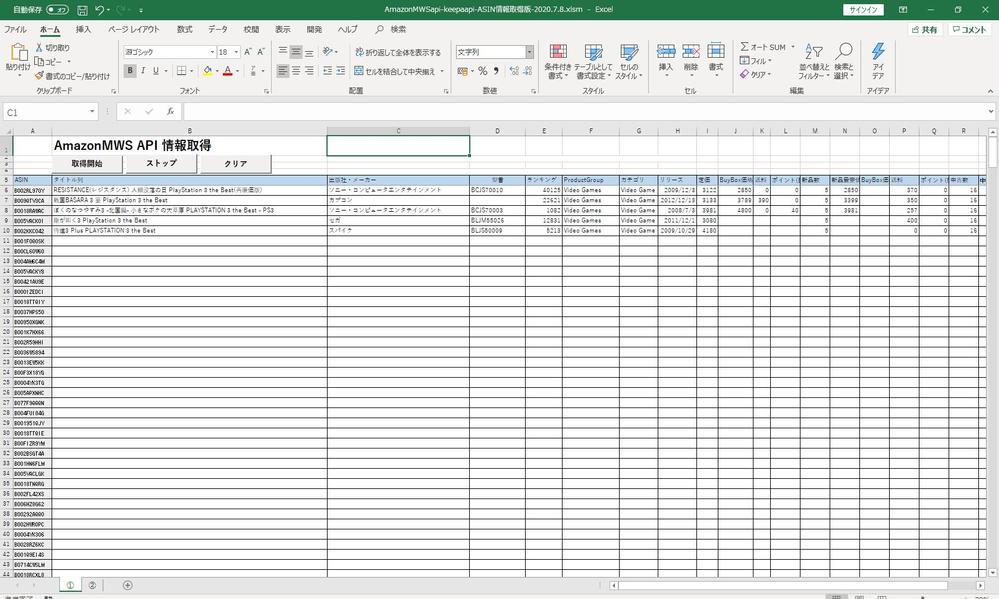Screen dimensions: 999x599
Task: Click the Increase Decimal icon
Action: 514,71
